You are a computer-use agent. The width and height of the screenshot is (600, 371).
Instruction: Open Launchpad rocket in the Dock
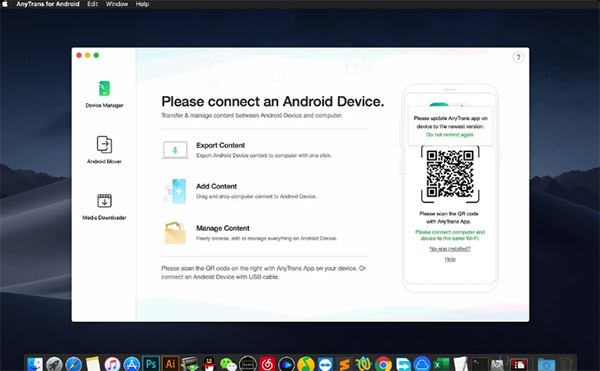[x=54, y=364]
